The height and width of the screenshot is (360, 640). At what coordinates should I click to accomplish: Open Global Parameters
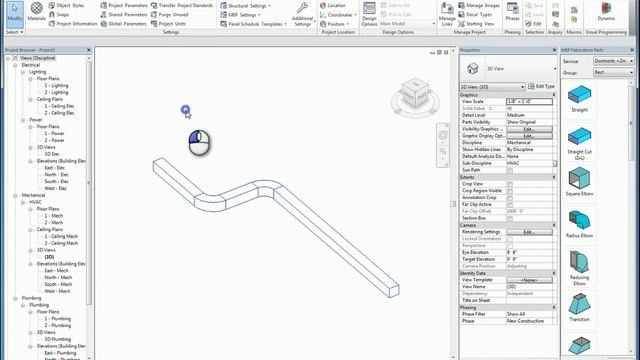[x=123, y=24]
